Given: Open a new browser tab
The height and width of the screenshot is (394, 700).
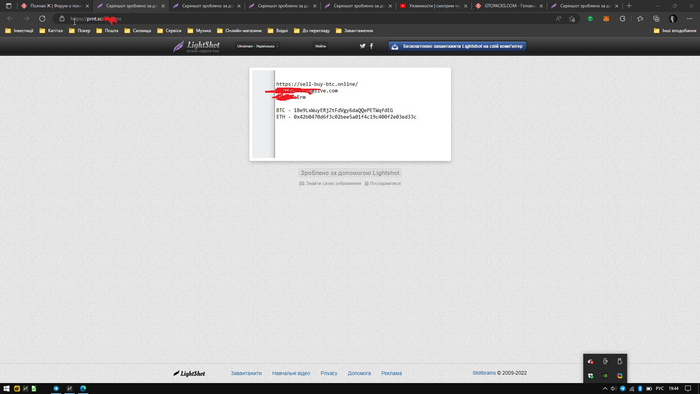Looking at the screenshot, I should point(629,6).
